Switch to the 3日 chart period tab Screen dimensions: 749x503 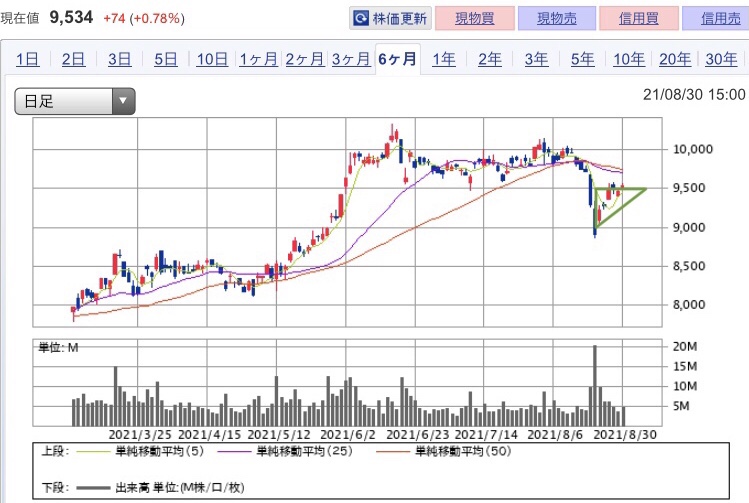[x=119, y=59]
